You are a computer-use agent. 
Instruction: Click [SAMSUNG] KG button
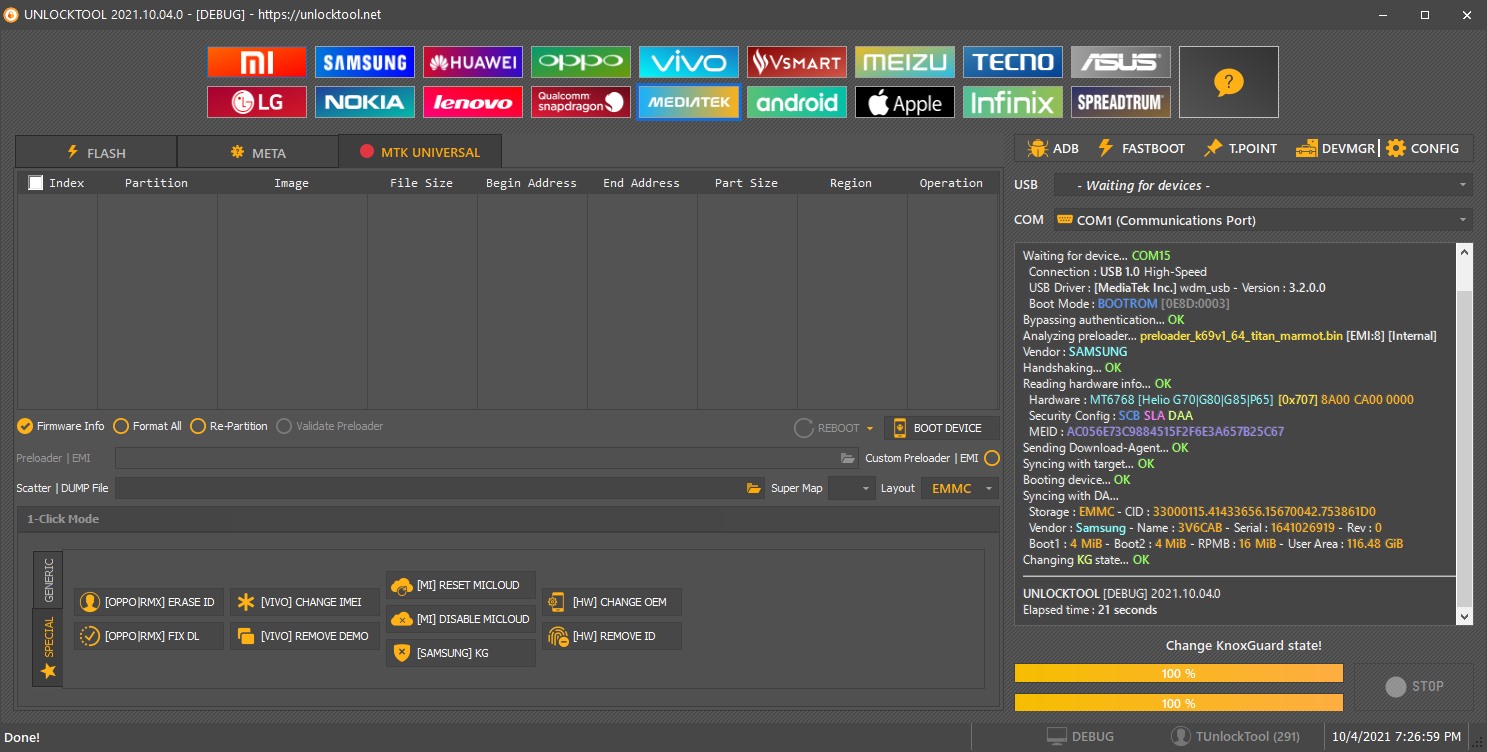[461, 653]
